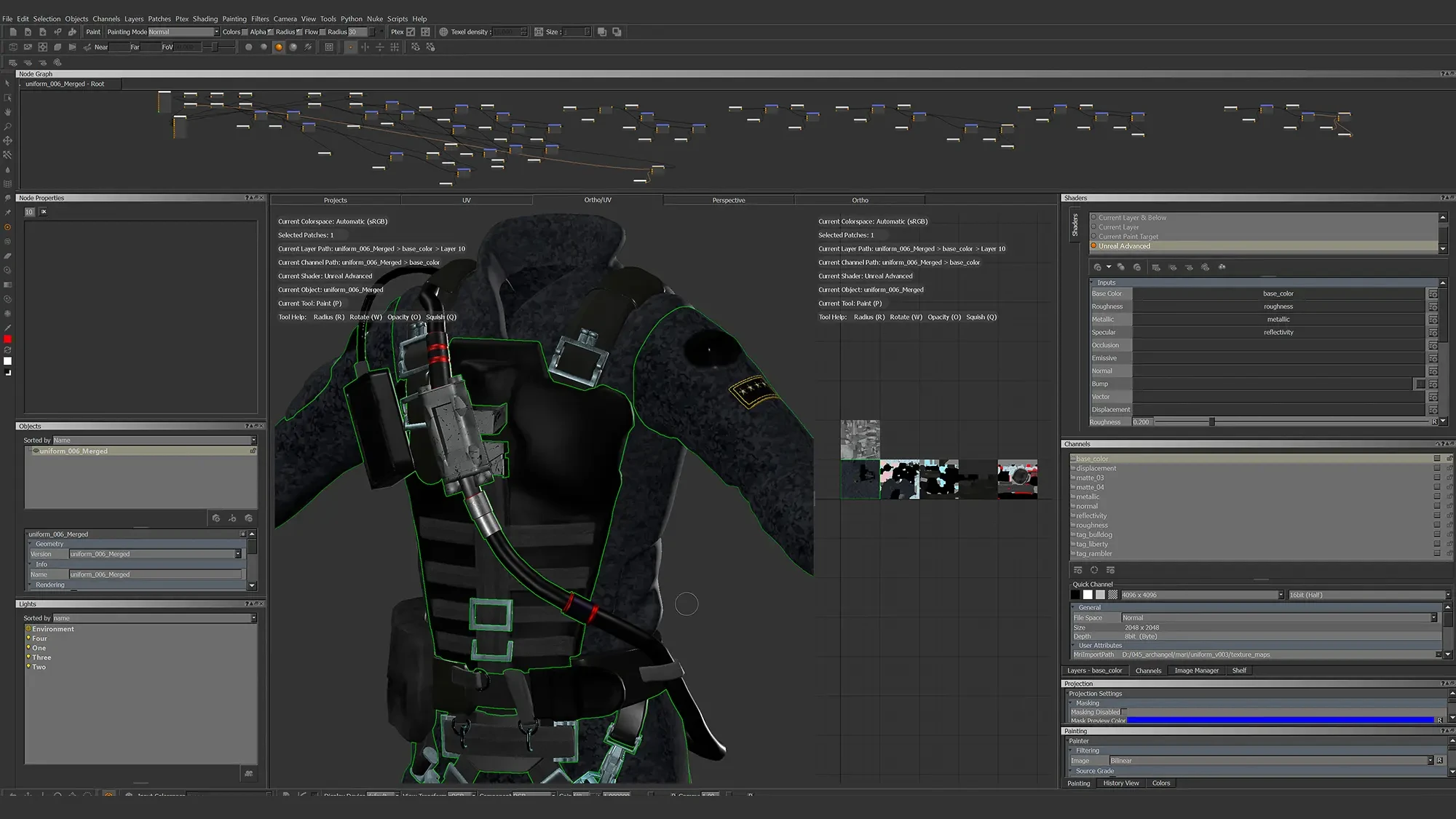Select the Environment light
Viewport: 1456px width, 819px height.
pos(52,629)
